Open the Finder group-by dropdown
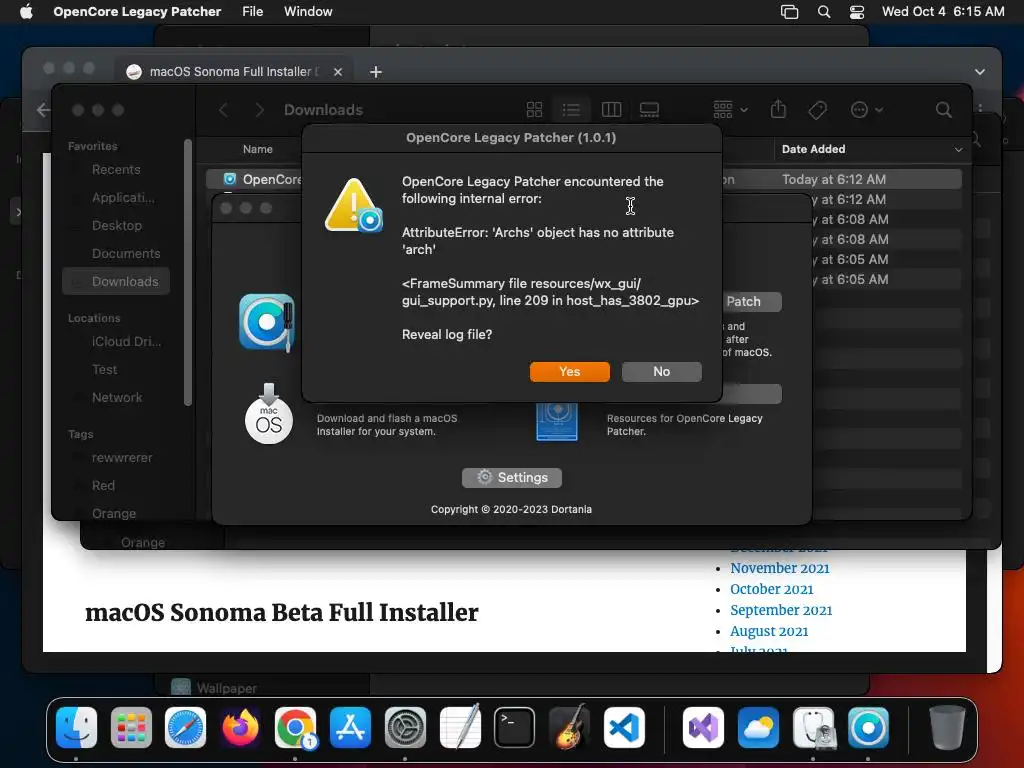Viewport: 1024px width, 768px height. [730, 110]
